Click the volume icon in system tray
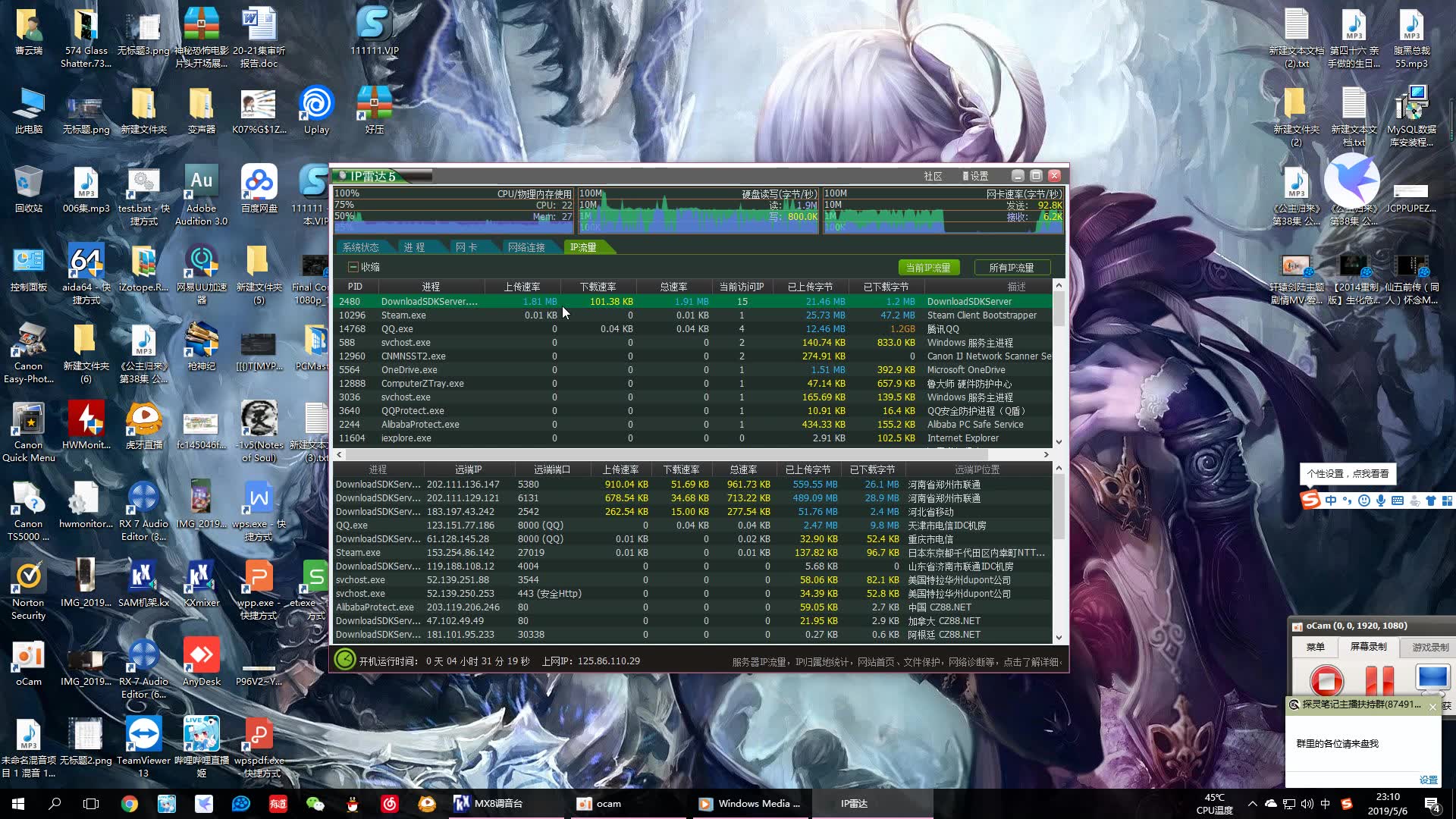The width and height of the screenshot is (1456, 819). pos(1307,804)
